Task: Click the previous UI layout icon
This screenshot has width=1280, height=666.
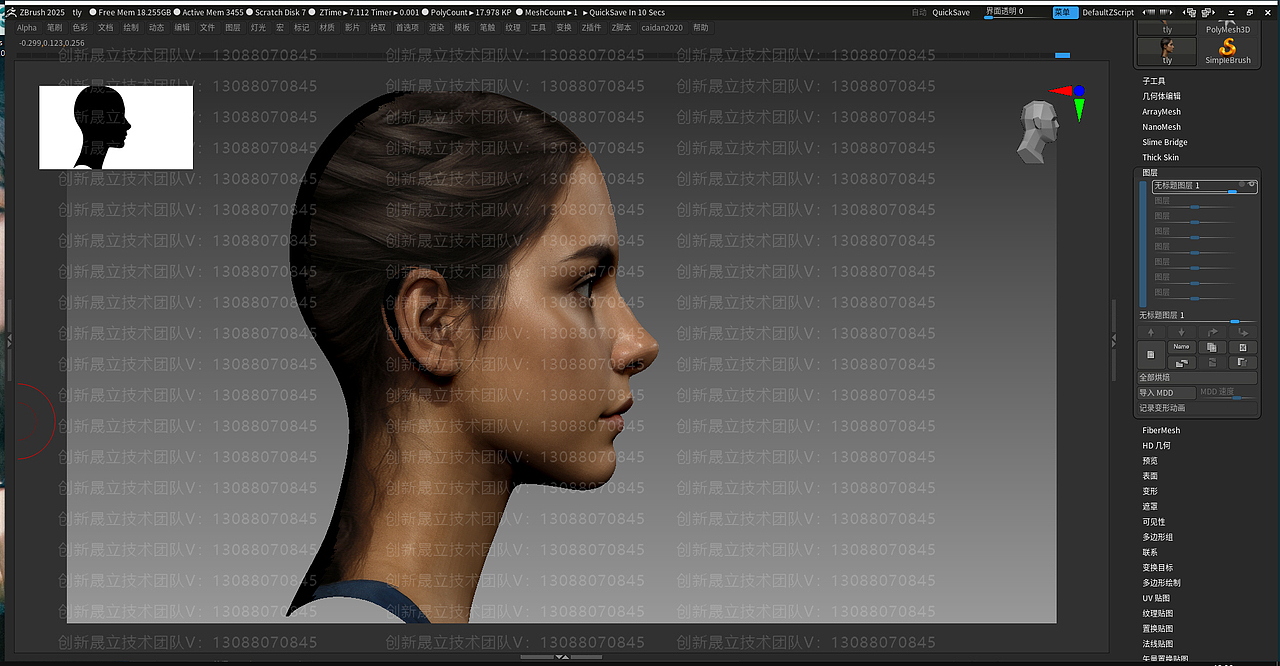Action: (1148, 12)
